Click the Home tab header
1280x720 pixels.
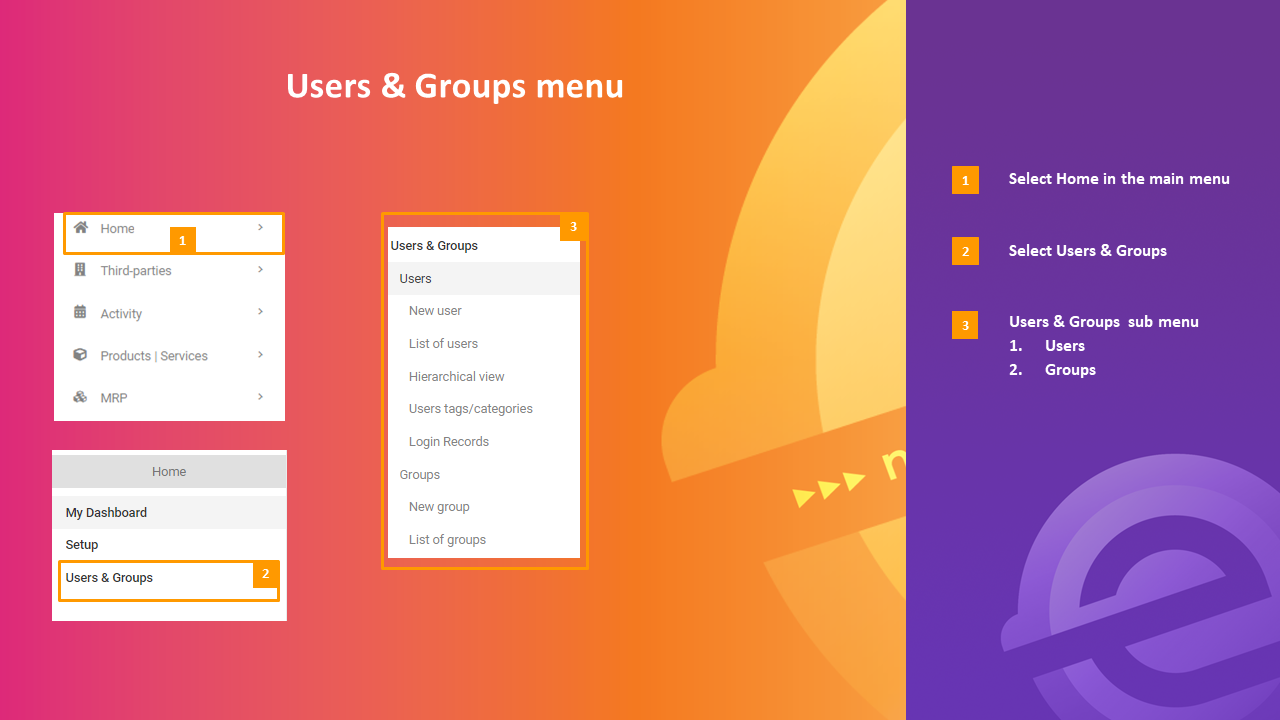(168, 471)
